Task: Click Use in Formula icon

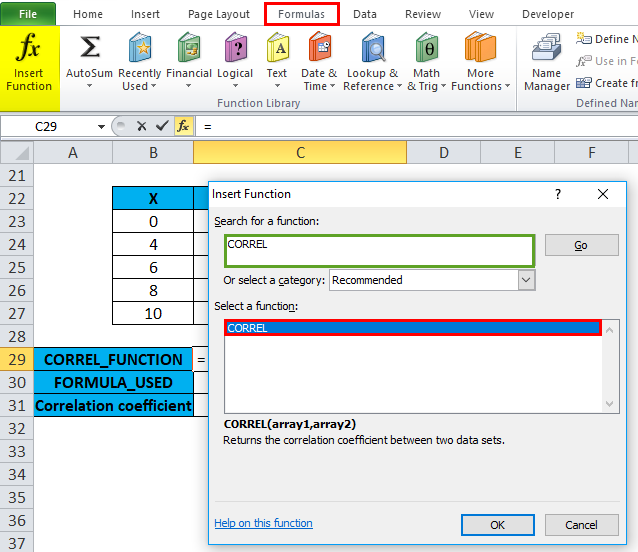Action: (583, 61)
